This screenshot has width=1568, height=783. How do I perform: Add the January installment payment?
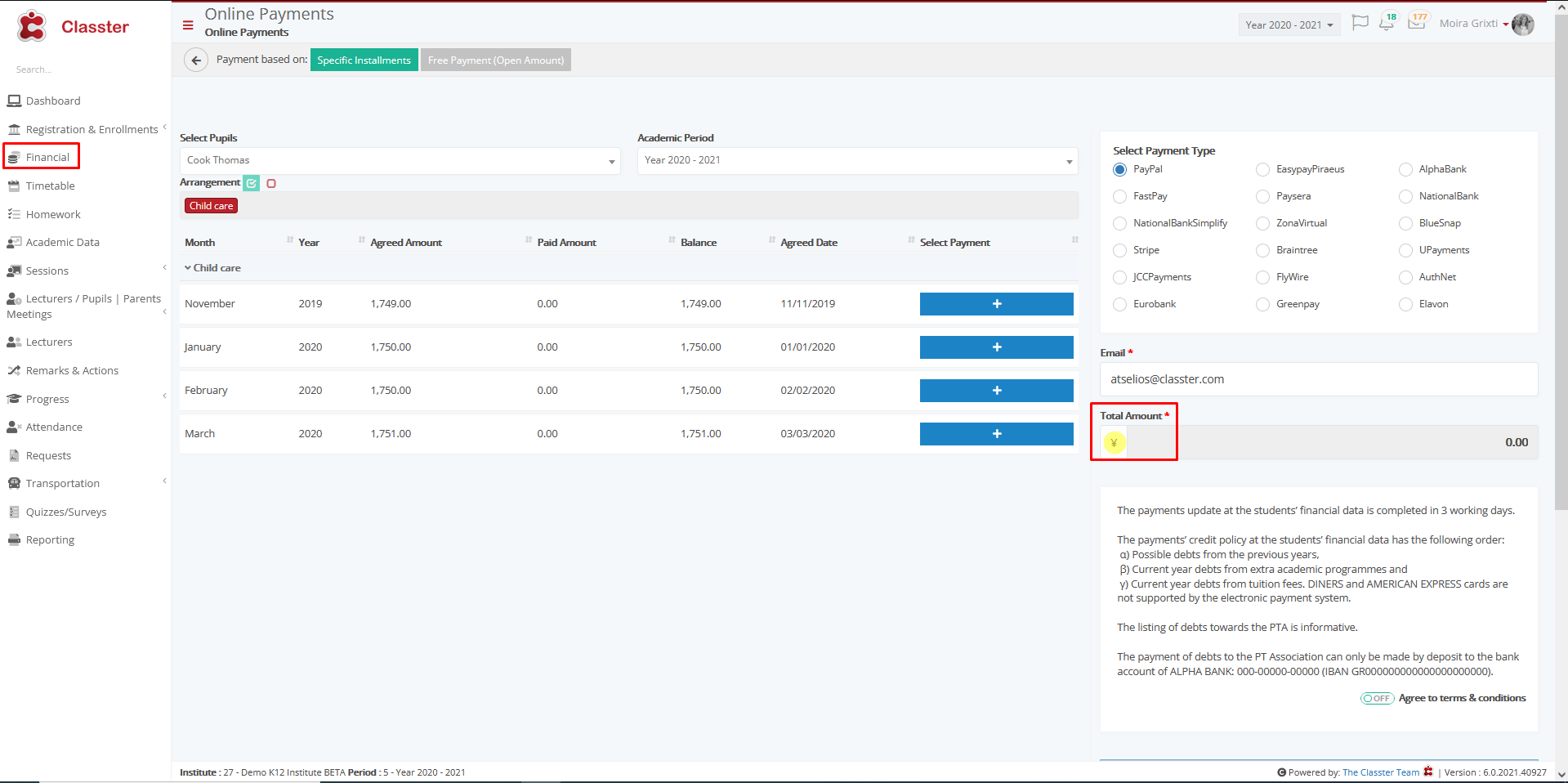click(997, 347)
